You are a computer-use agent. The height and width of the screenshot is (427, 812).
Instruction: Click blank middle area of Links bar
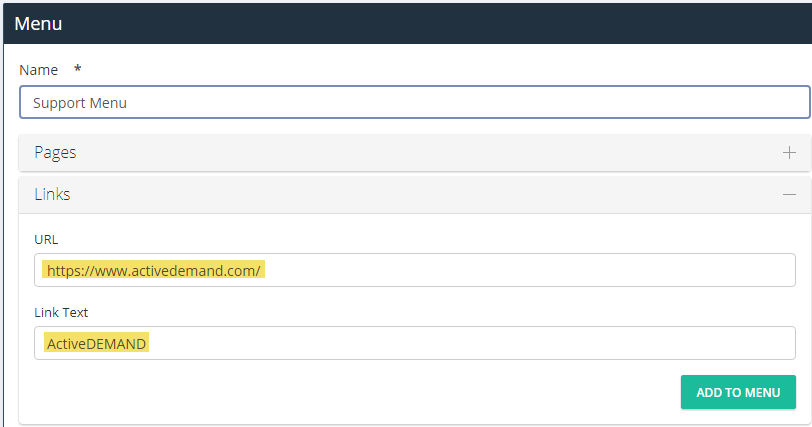414,195
